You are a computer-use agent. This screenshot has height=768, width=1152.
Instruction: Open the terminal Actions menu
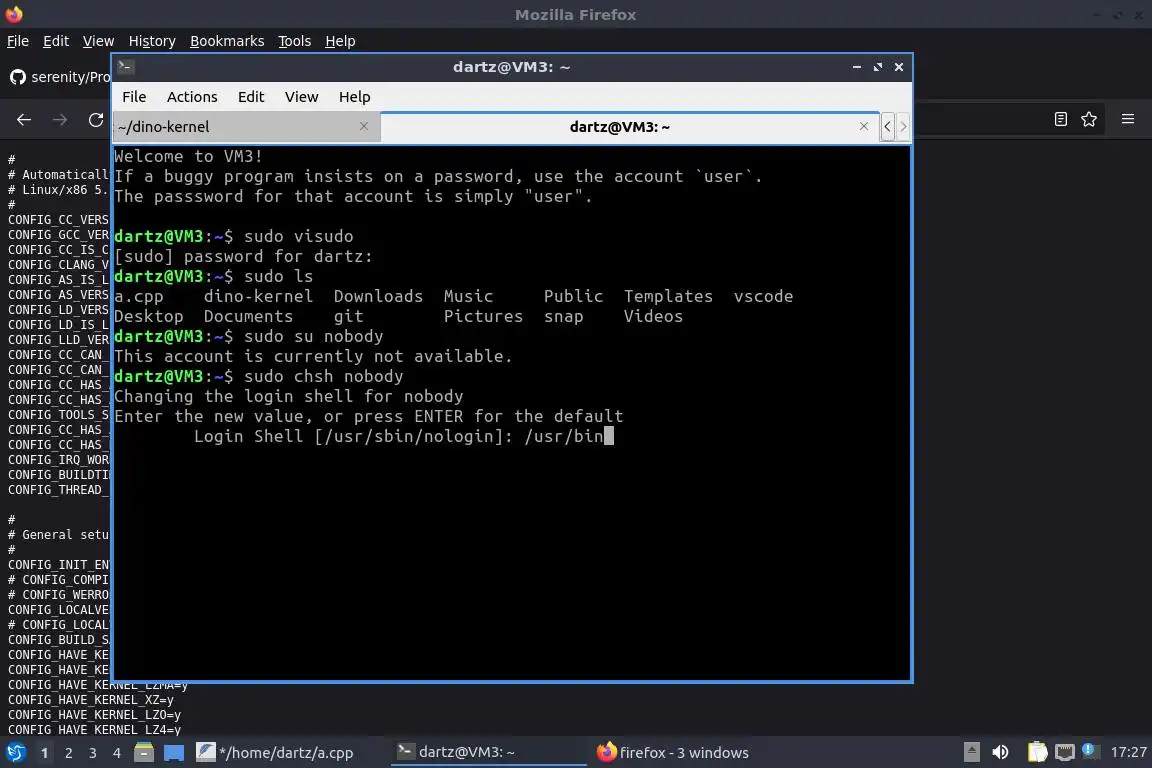[192, 97]
